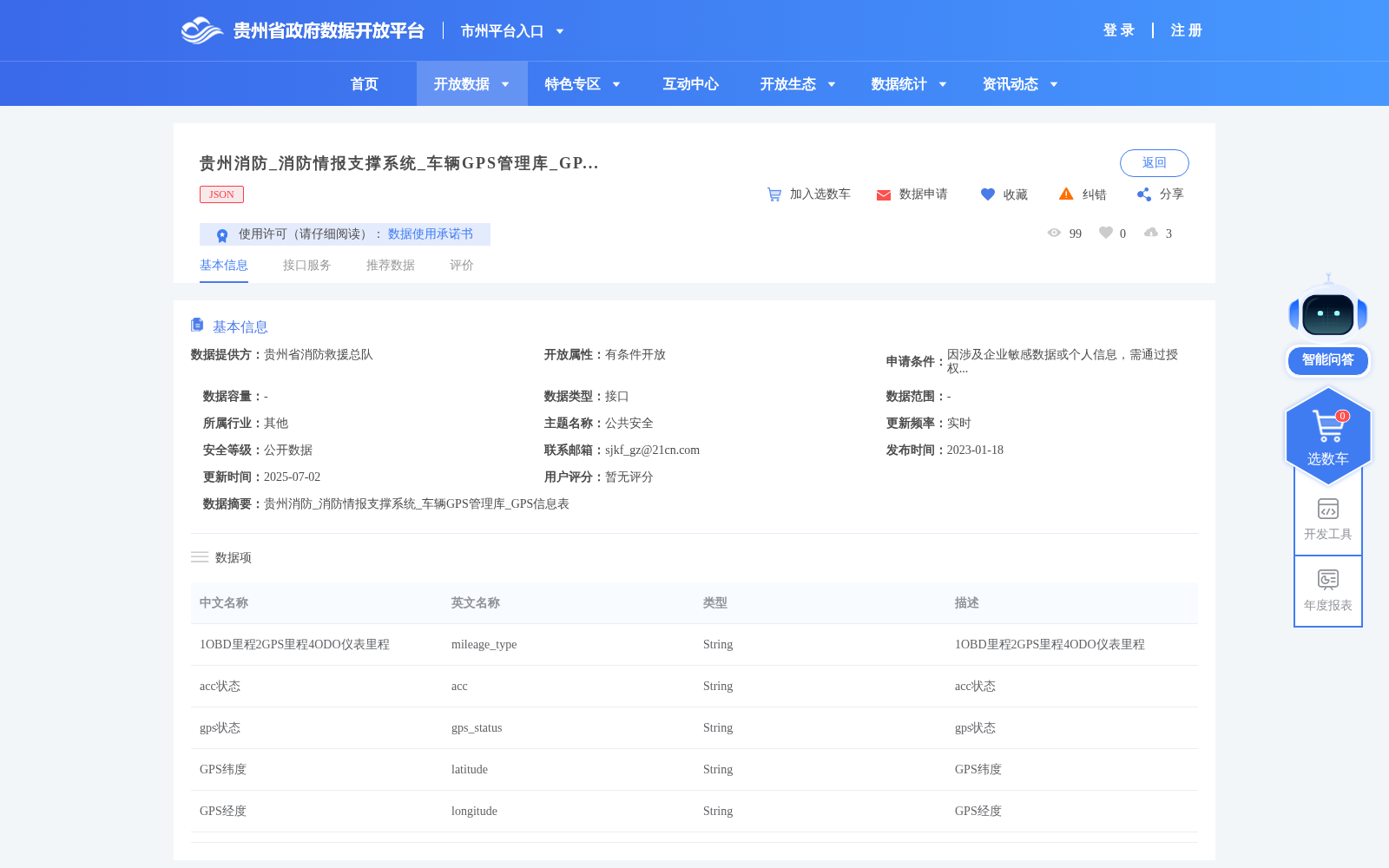Click the 注册 link

click(x=1187, y=30)
